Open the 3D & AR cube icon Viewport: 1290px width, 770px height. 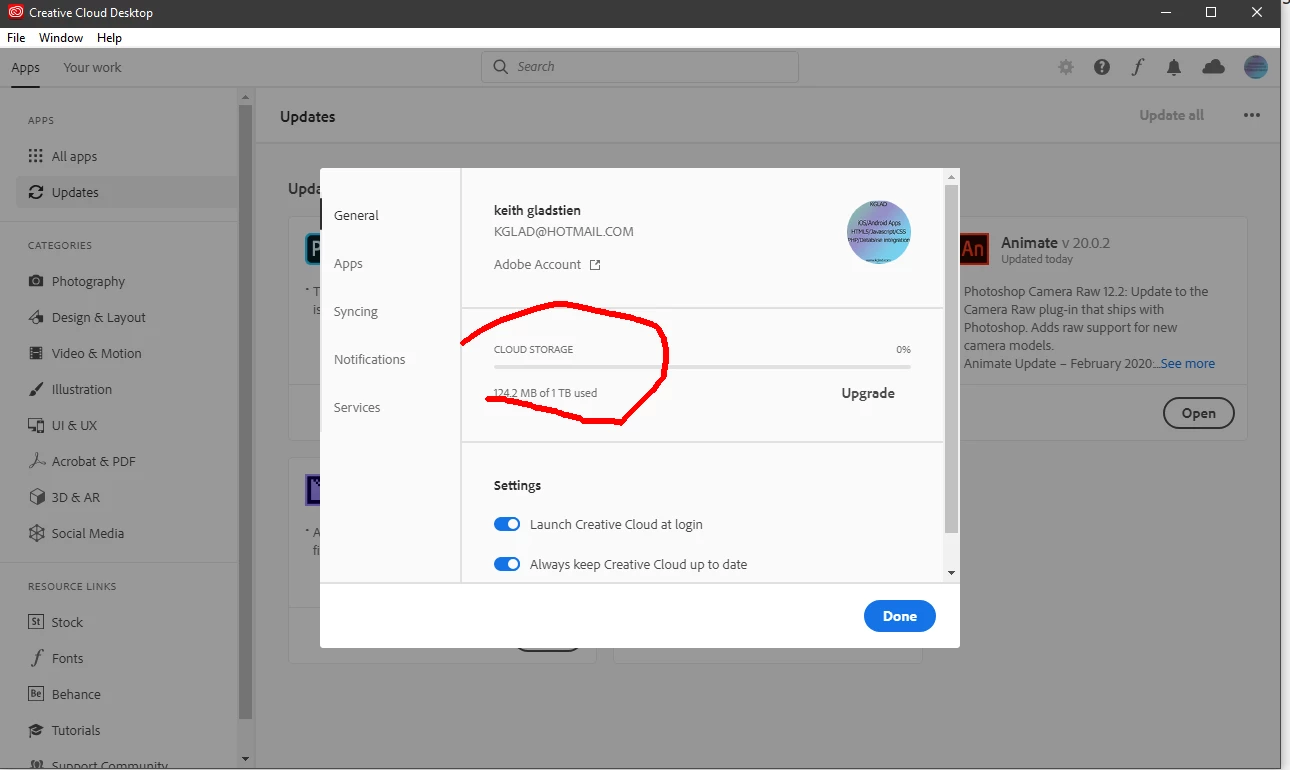pos(36,497)
